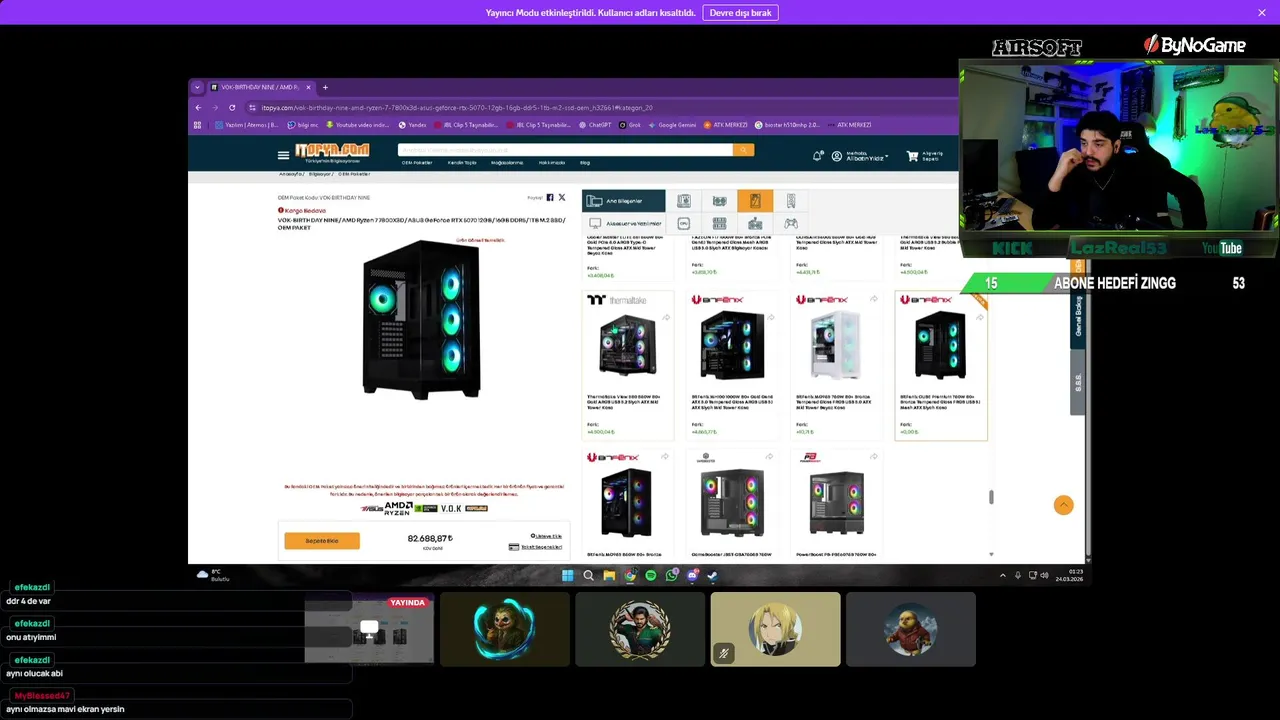This screenshot has height=720, width=1280.
Task: Open the S.S.S. side tab
Action: (1078, 383)
